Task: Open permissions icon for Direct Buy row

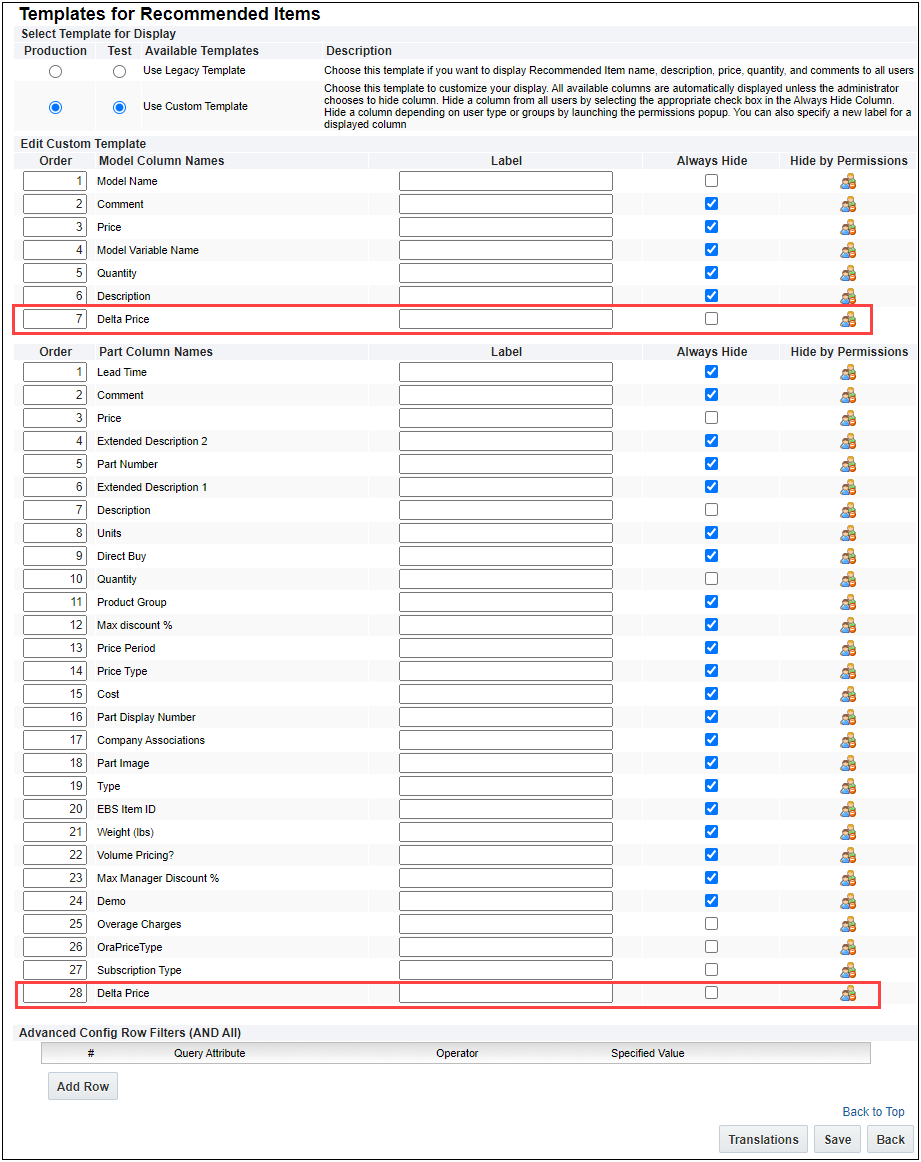Action: coord(848,557)
